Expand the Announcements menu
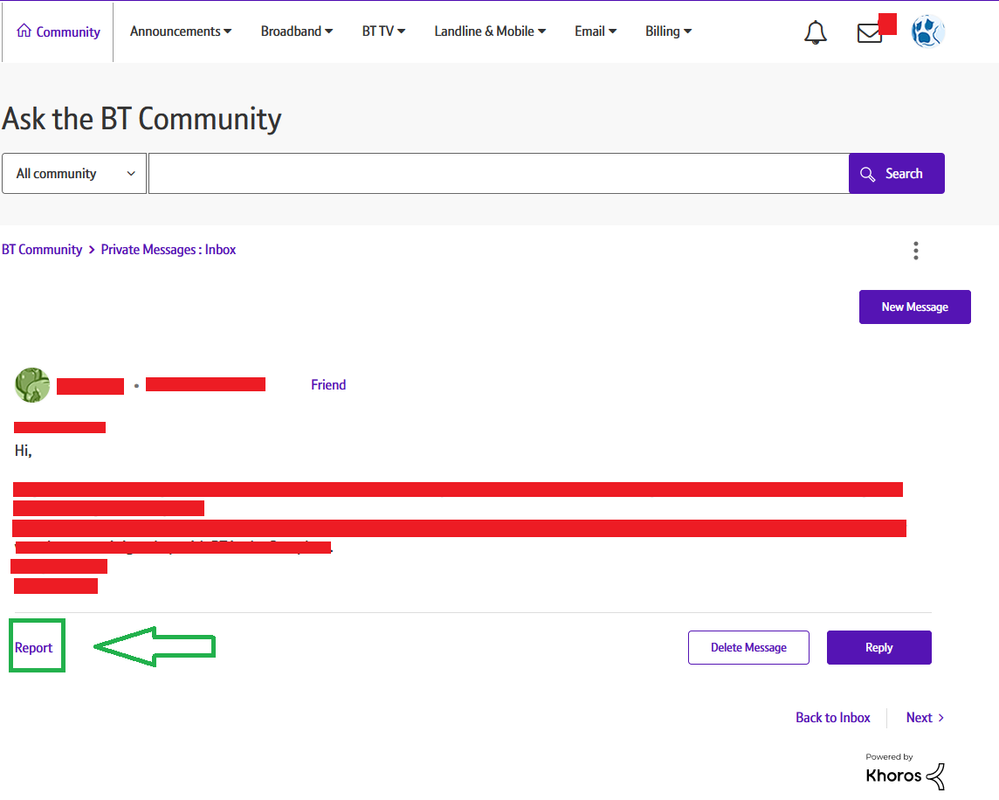Image resolution: width=999 pixels, height=800 pixels. pos(180,32)
